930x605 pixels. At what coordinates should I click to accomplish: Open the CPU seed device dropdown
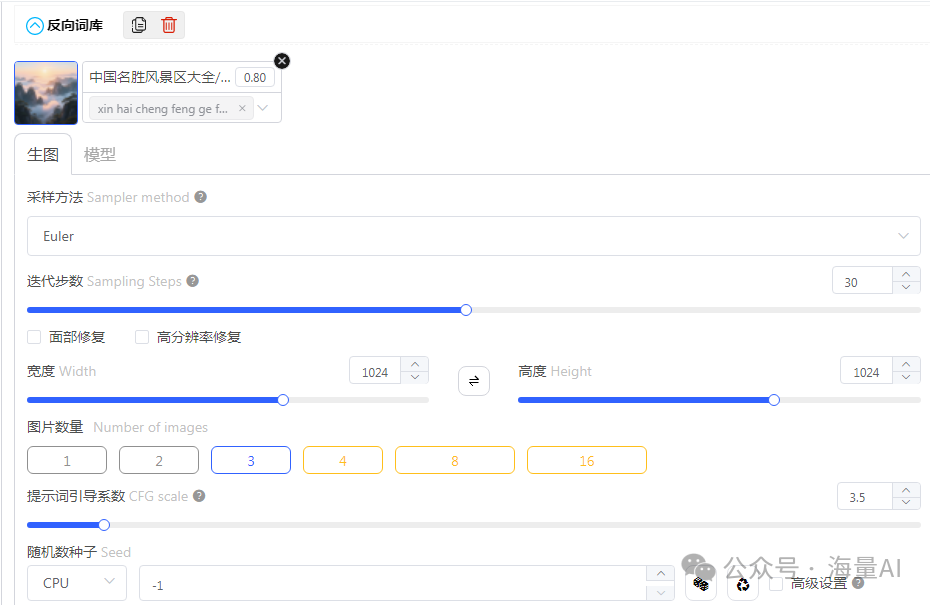[x=77, y=583]
